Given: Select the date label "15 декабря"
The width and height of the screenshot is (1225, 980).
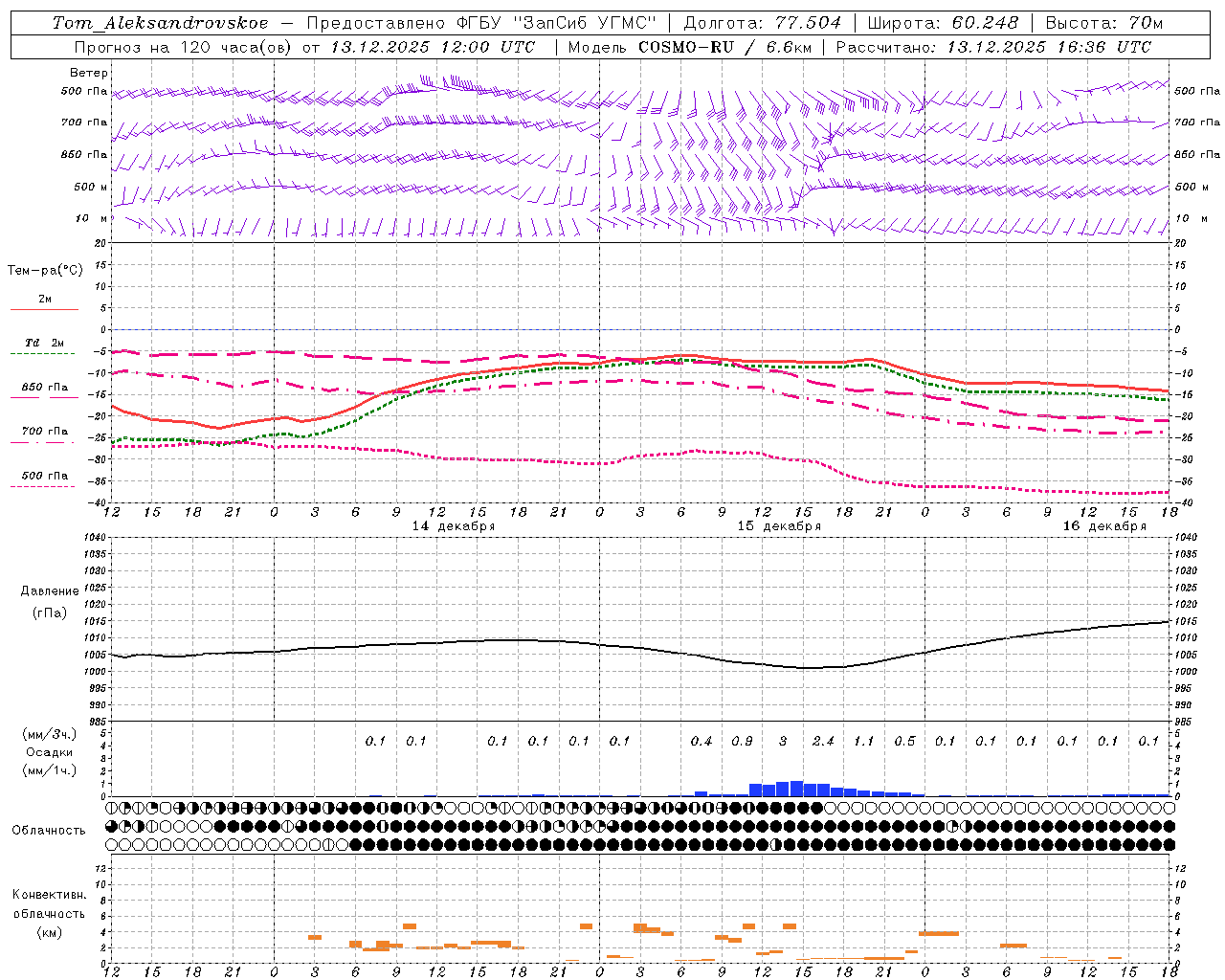Looking at the screenshot, I should [779, 526].
